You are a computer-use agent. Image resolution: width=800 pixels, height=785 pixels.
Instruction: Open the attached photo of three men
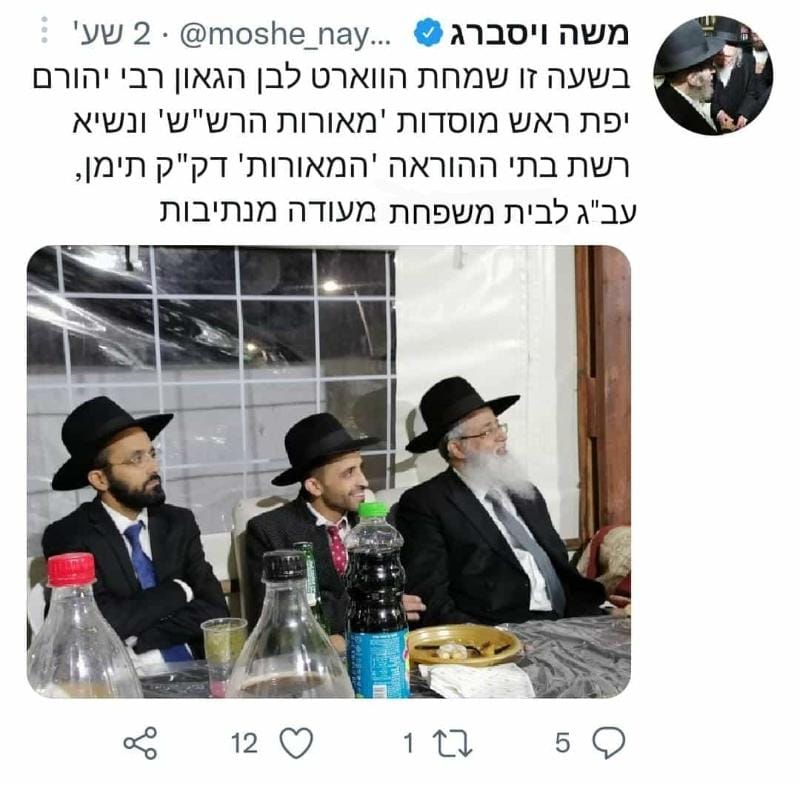[x=329, y=472]
